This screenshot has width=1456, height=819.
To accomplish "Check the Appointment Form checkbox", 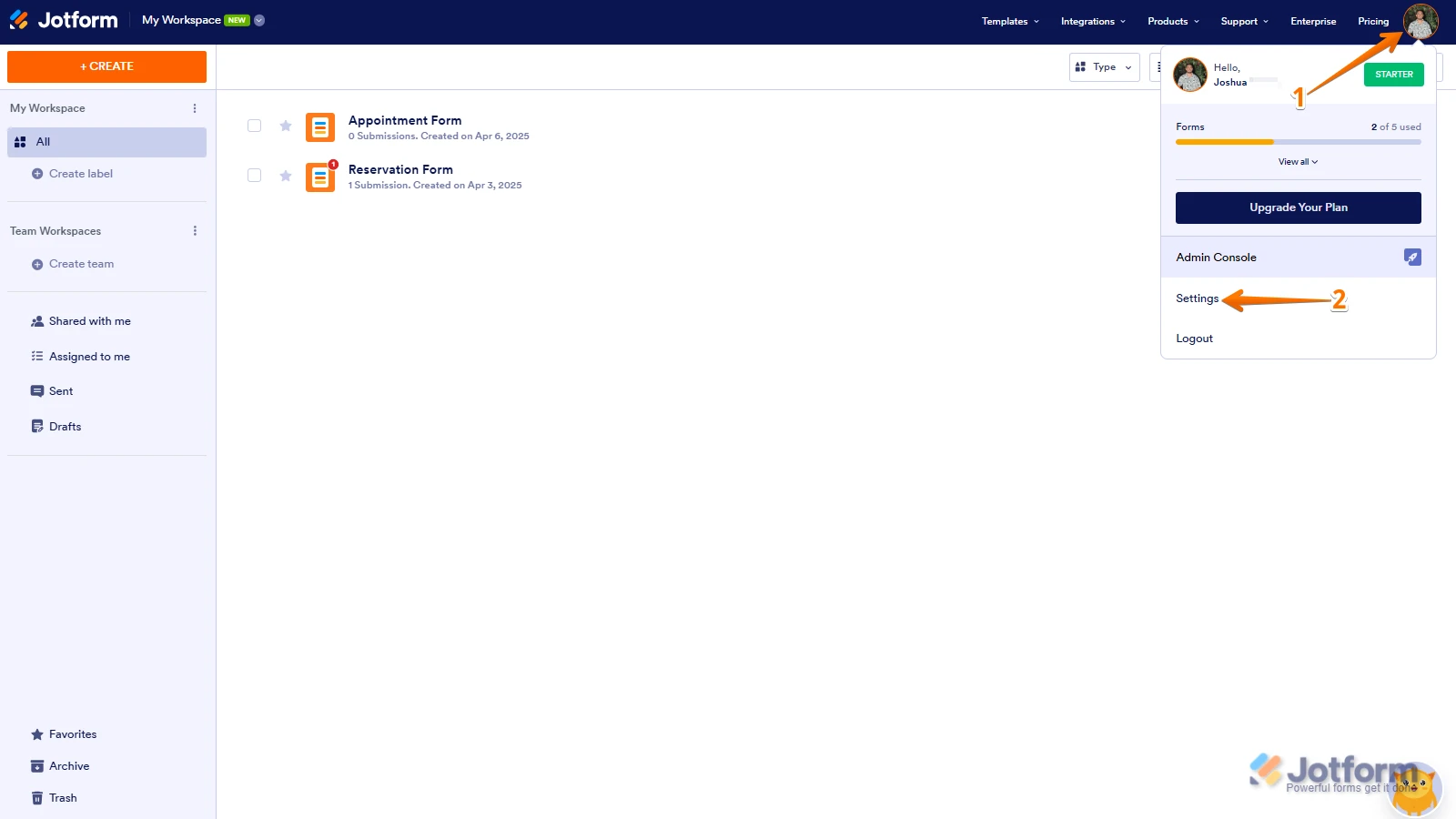I will (254, 126).
